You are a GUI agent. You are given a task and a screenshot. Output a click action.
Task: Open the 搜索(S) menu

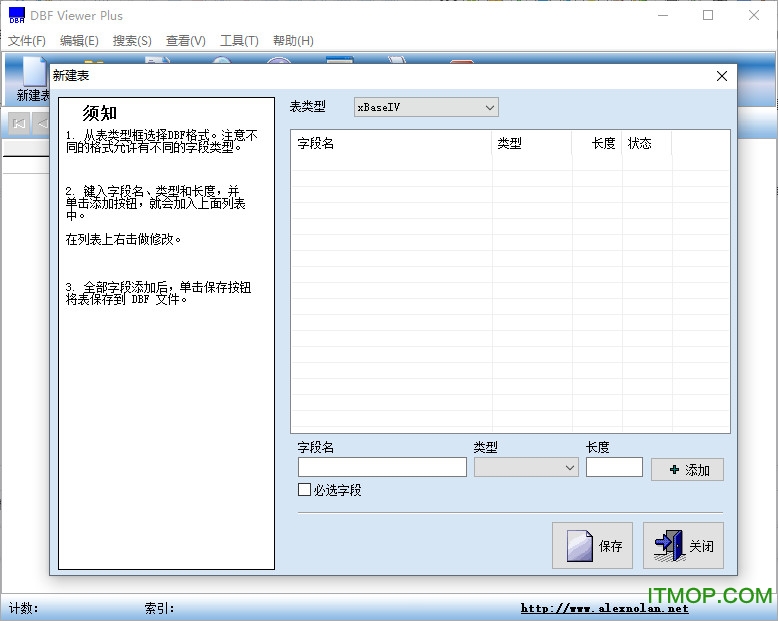tap(132, 41)
